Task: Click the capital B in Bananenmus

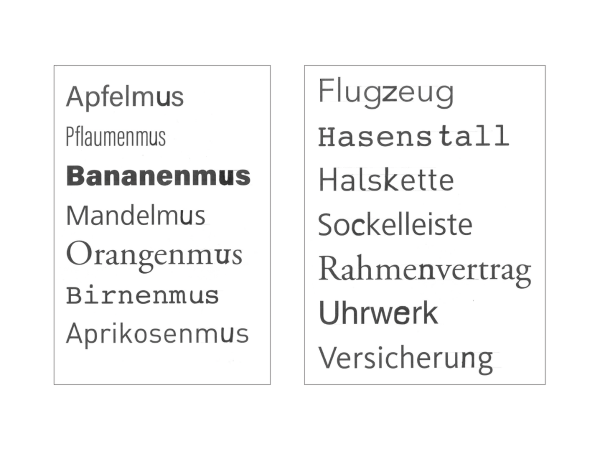Action: [76, 176]
